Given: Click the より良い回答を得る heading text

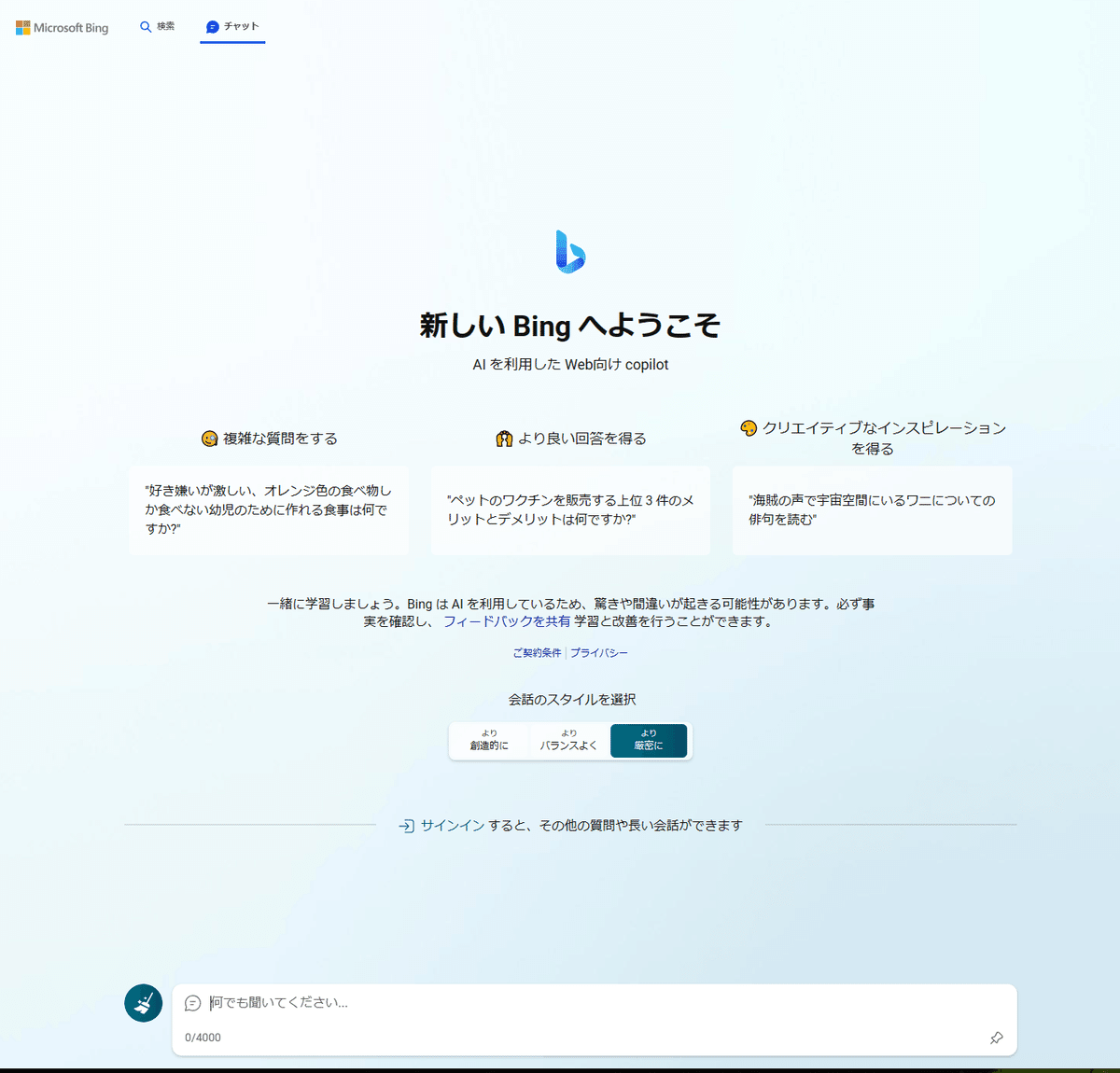Looking at the screenshot, I should [x=582, y=439].
